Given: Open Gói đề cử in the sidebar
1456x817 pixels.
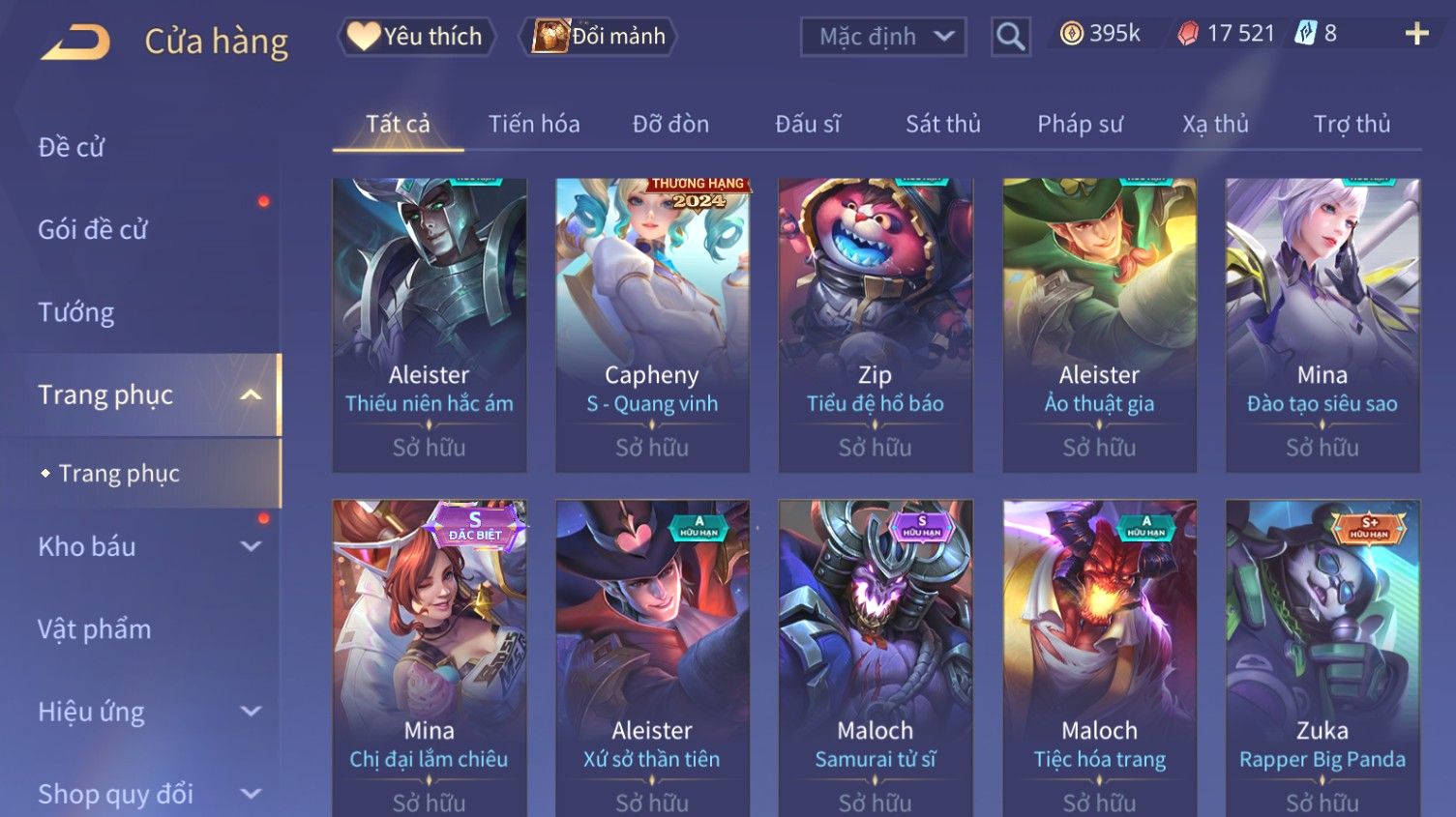Looking at the screenshot, I should (x=93, y=230).
